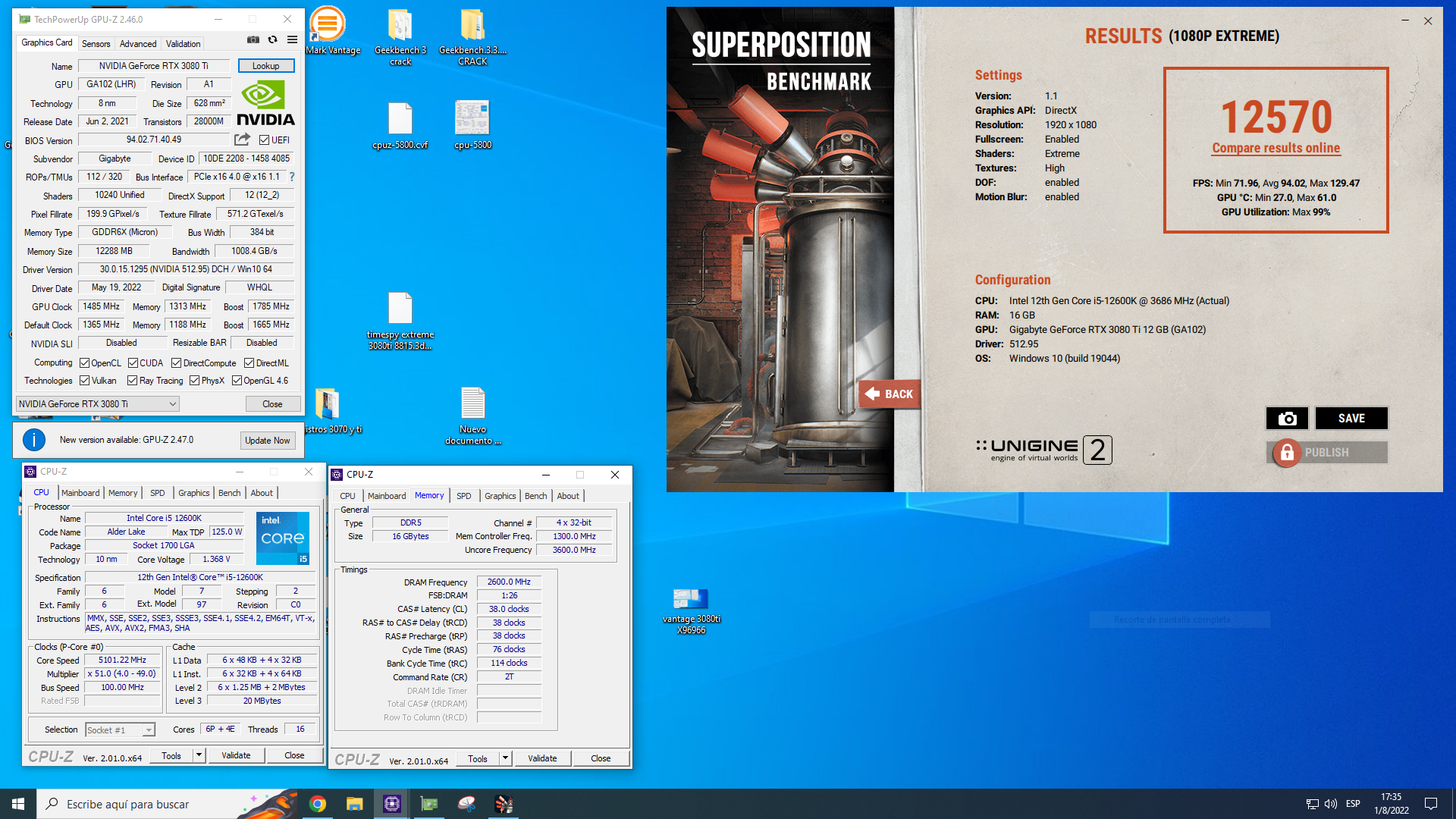Click the CPU-Z taskbar icon
The image size is (1456, 819).
point(392,804)
